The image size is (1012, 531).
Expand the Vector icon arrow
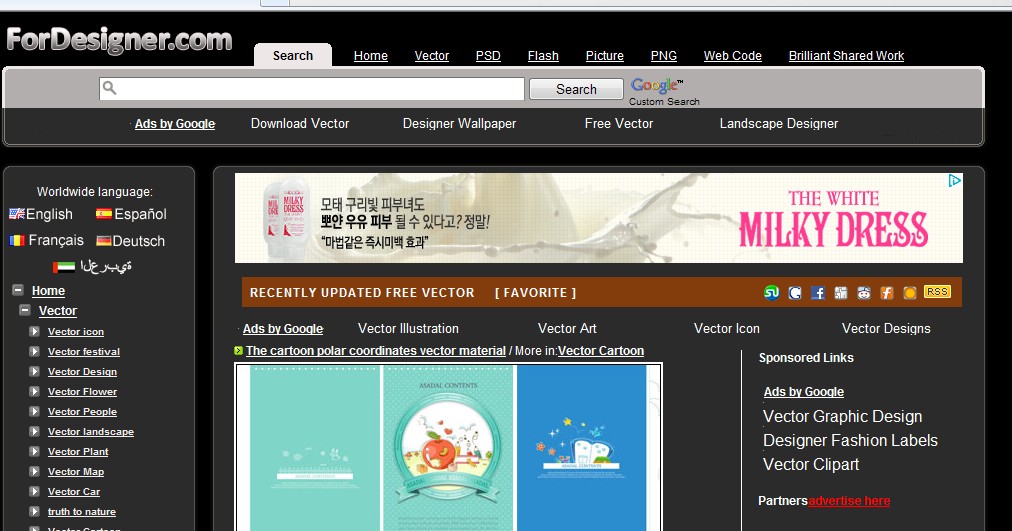(34, 331)
